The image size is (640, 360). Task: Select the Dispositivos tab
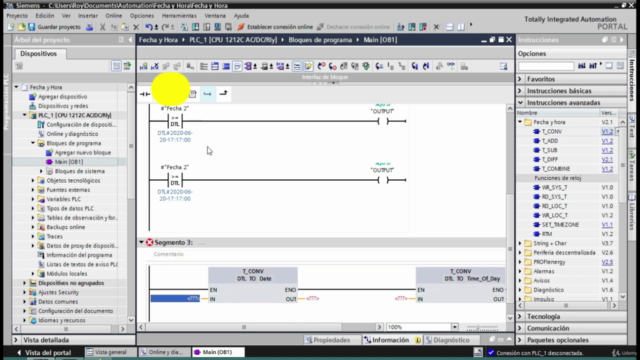click(38, 53)
